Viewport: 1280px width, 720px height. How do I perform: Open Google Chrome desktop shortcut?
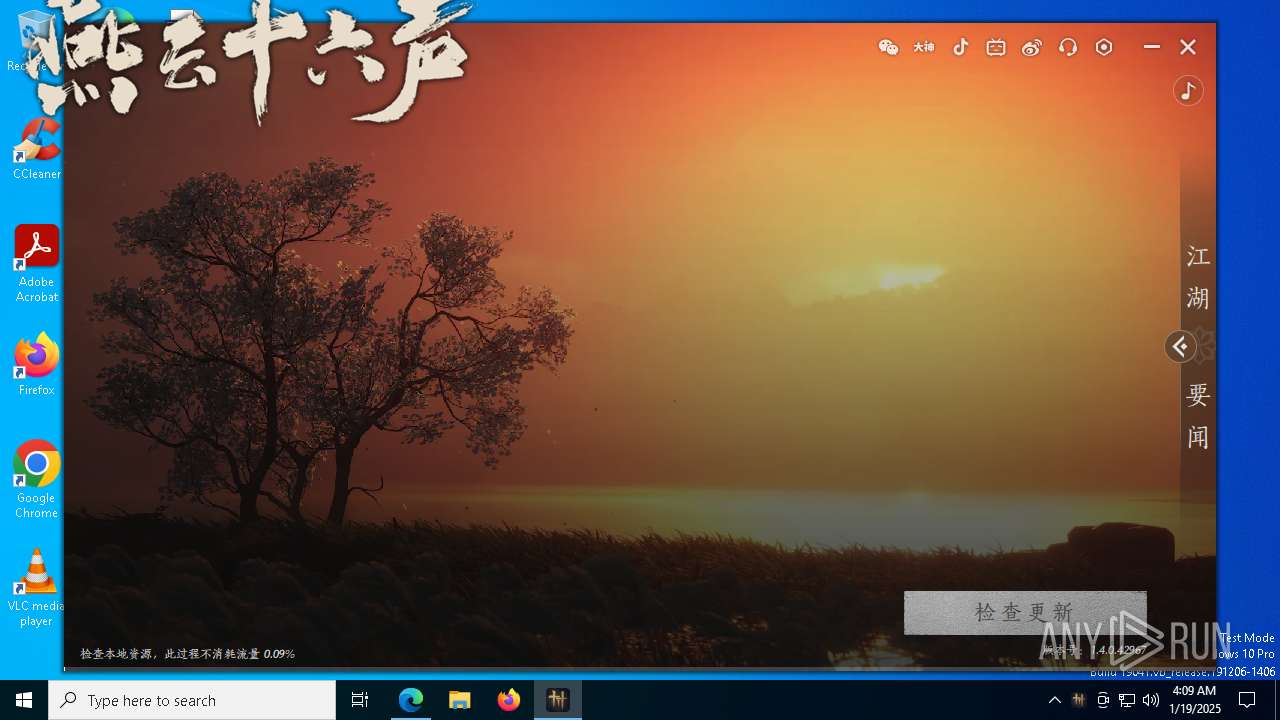point(37,480)
